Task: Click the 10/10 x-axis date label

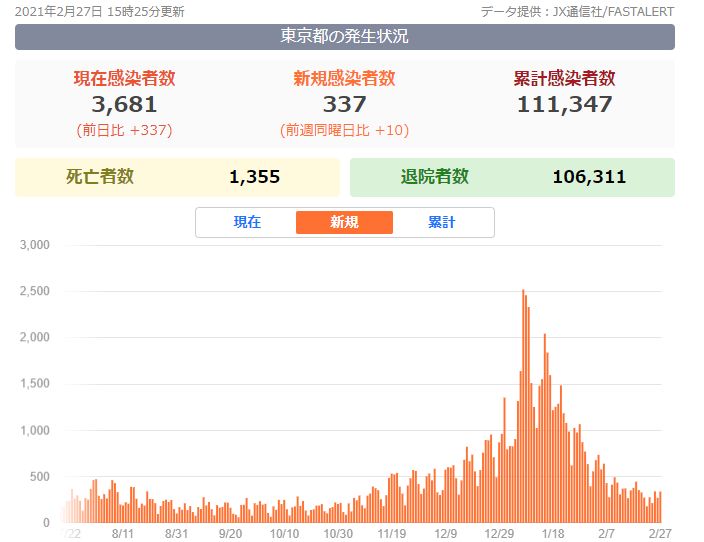Action: 284,533
